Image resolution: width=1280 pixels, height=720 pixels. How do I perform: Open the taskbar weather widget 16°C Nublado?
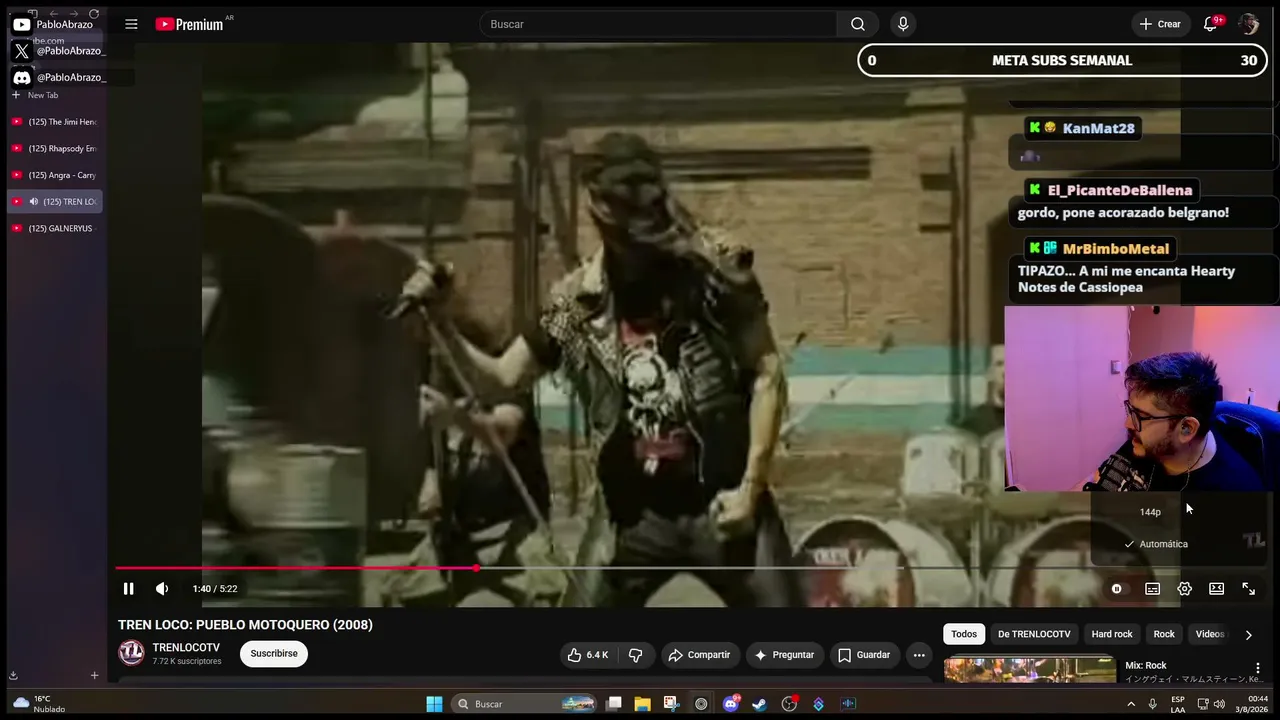tap(37, 704)
